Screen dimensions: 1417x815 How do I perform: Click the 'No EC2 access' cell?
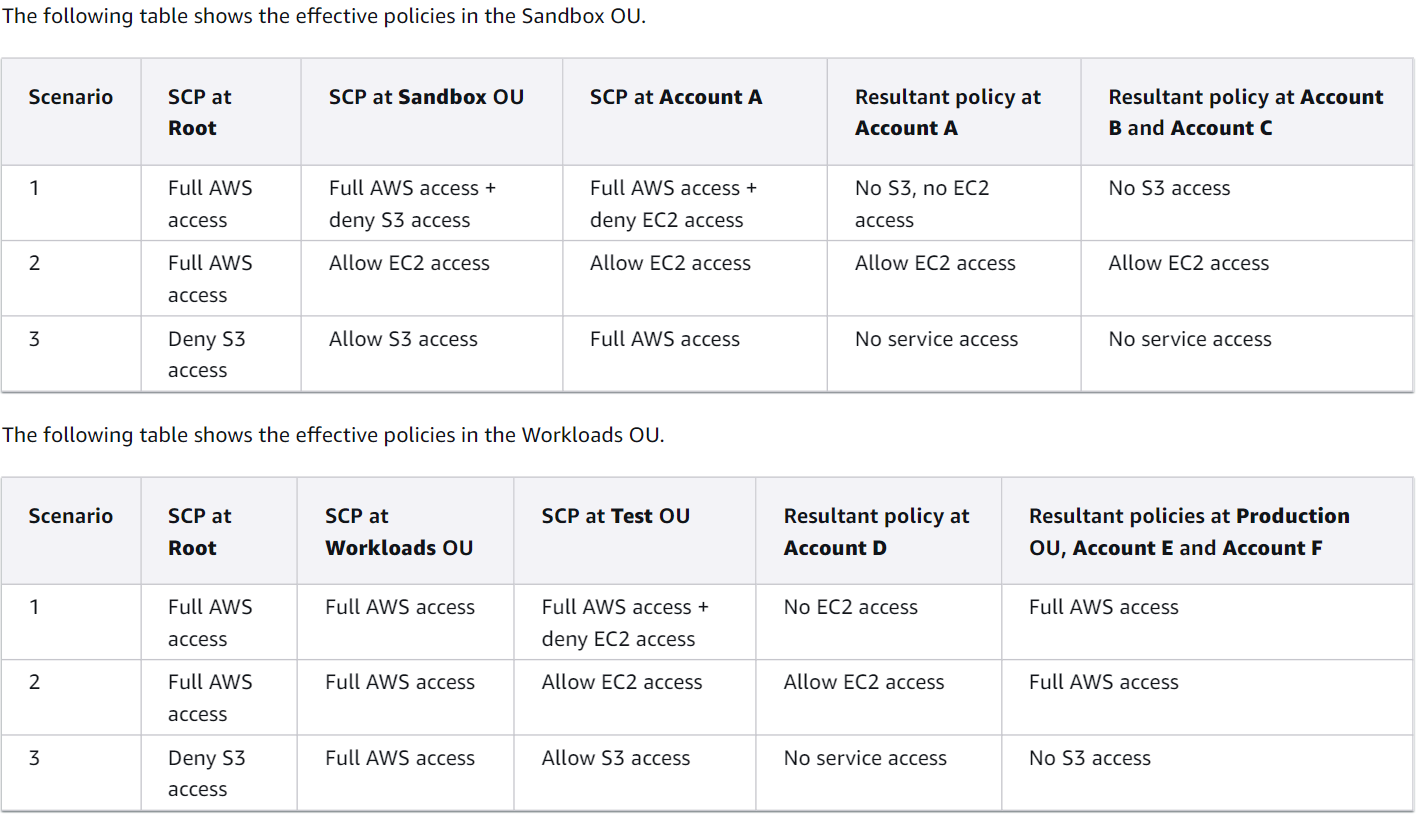(x=851, y=607)
